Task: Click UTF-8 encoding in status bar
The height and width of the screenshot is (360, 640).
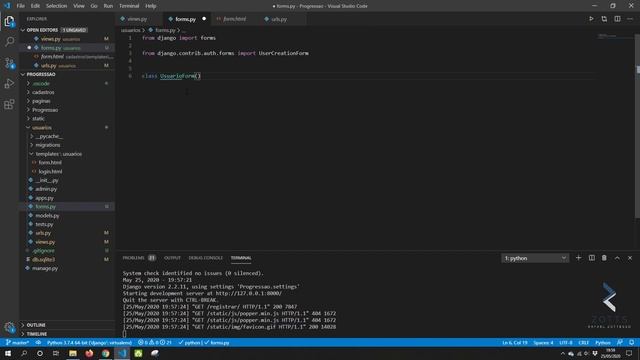Action: [x=565, y=342]
